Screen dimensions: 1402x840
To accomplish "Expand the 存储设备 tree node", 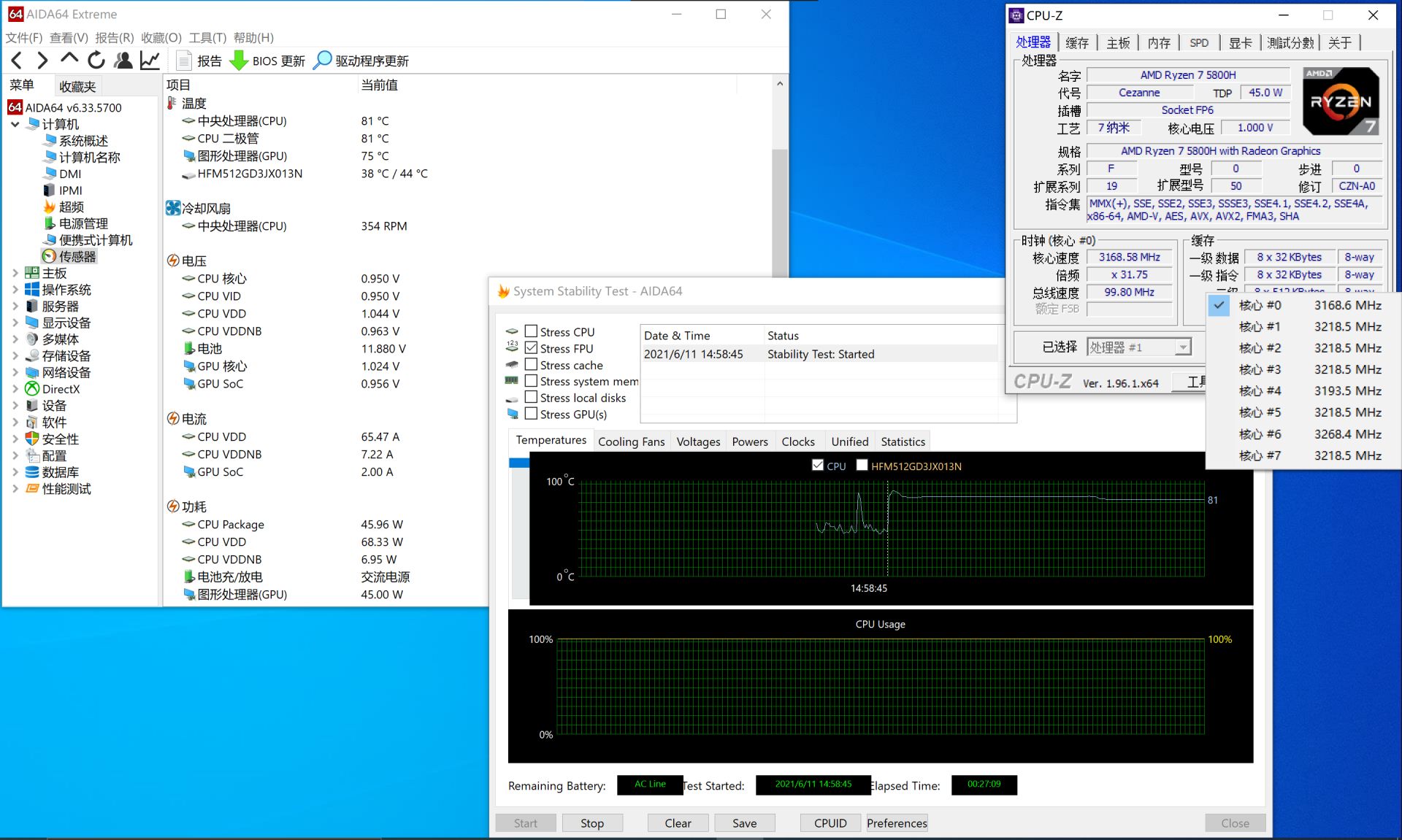I will [15, 356].
